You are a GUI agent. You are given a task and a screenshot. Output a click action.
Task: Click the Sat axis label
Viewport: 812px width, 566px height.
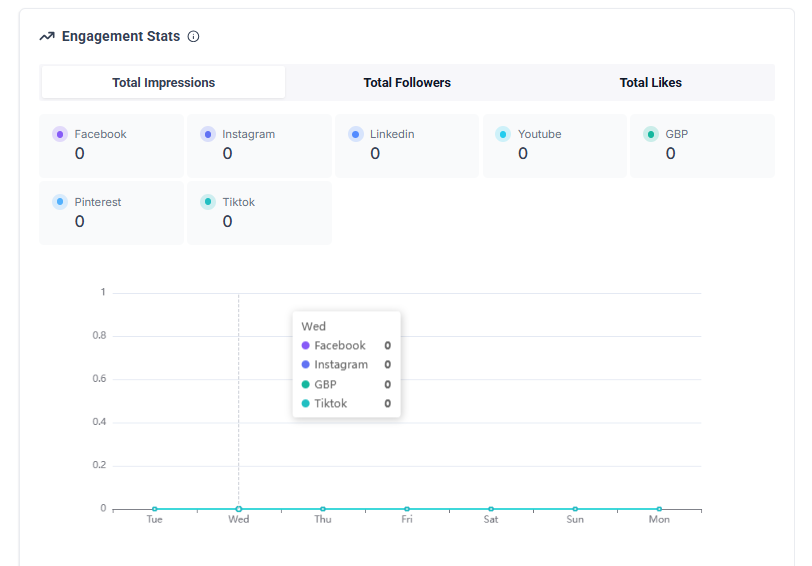[491, 519]
